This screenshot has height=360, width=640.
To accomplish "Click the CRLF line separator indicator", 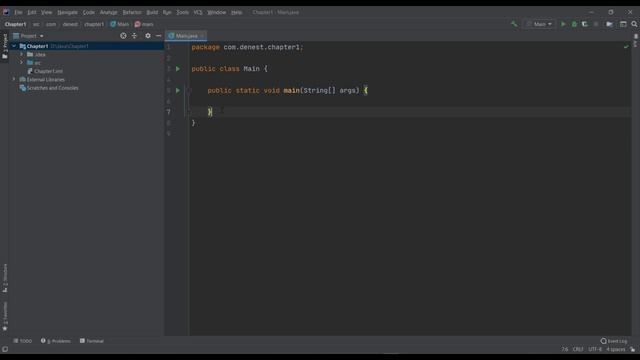I will (x=578, y=349).
